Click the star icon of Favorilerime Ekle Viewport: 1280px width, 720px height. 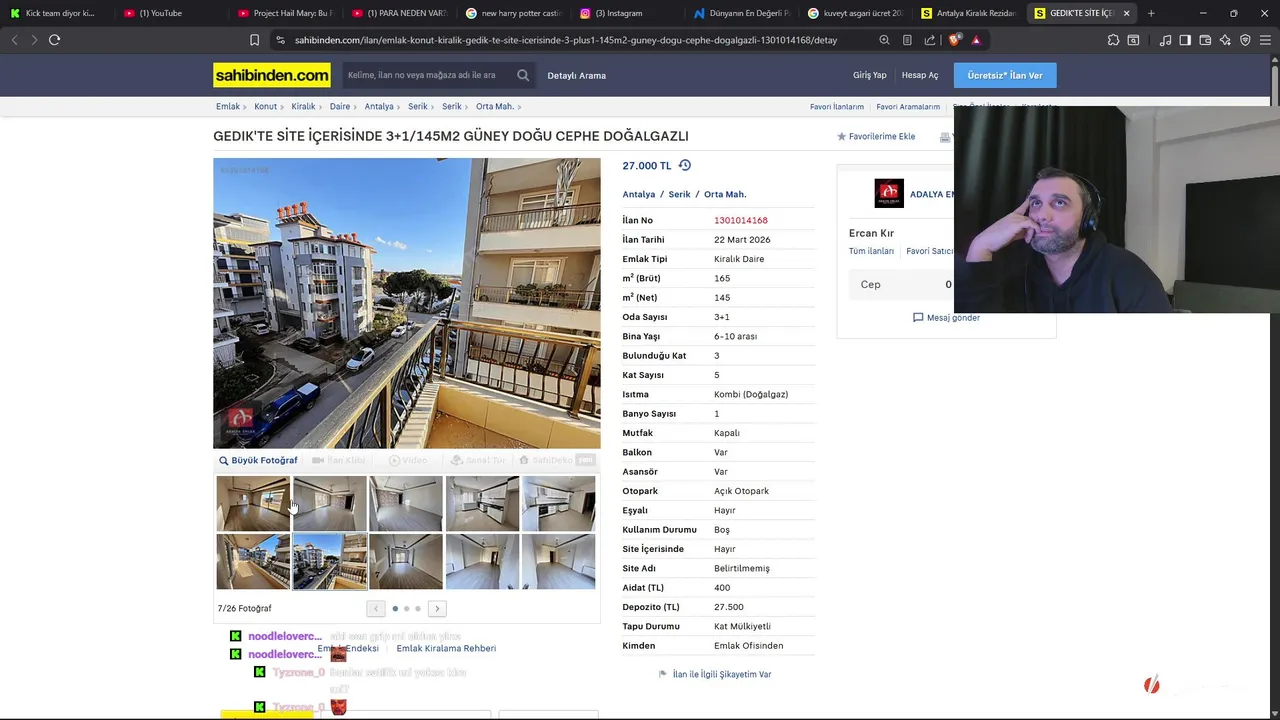tap(842, 136)
